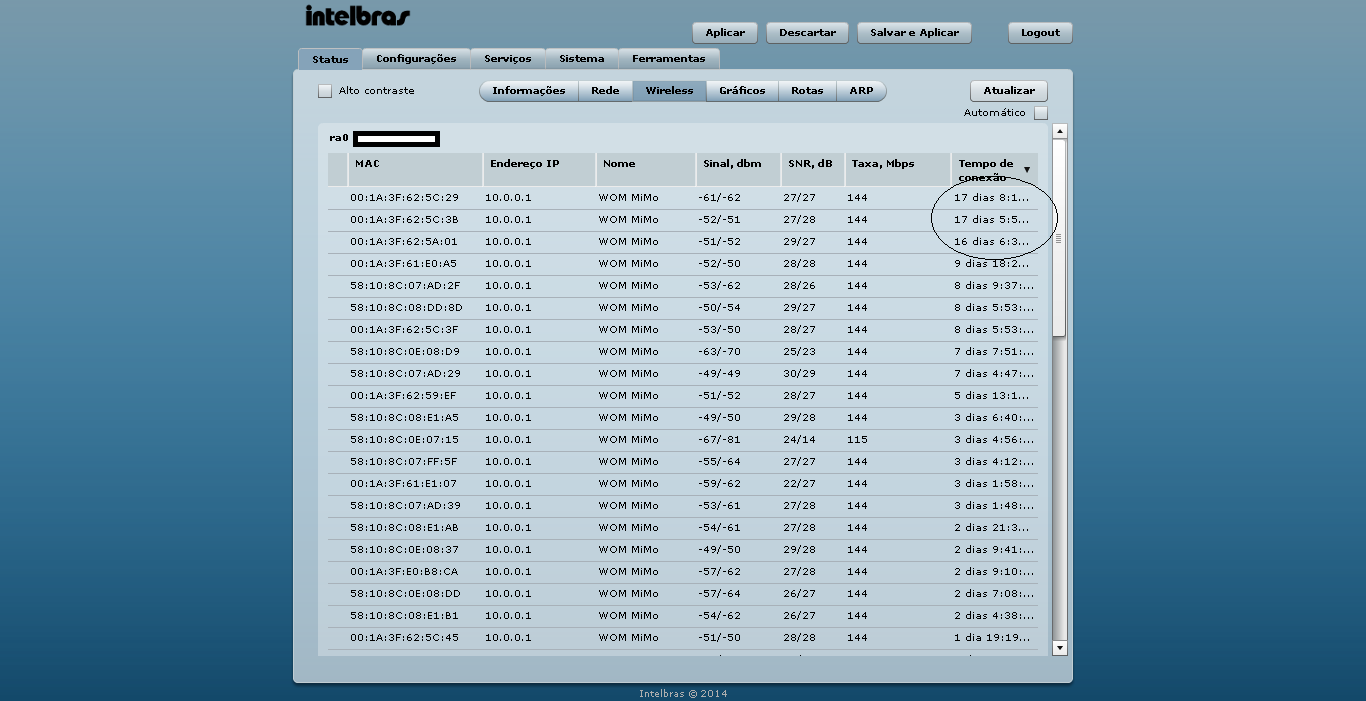Select MAC 58:10:8C:08:DD:8D
The height and width of the screenshot is (701, 1366).
click(x=406, y=308)
